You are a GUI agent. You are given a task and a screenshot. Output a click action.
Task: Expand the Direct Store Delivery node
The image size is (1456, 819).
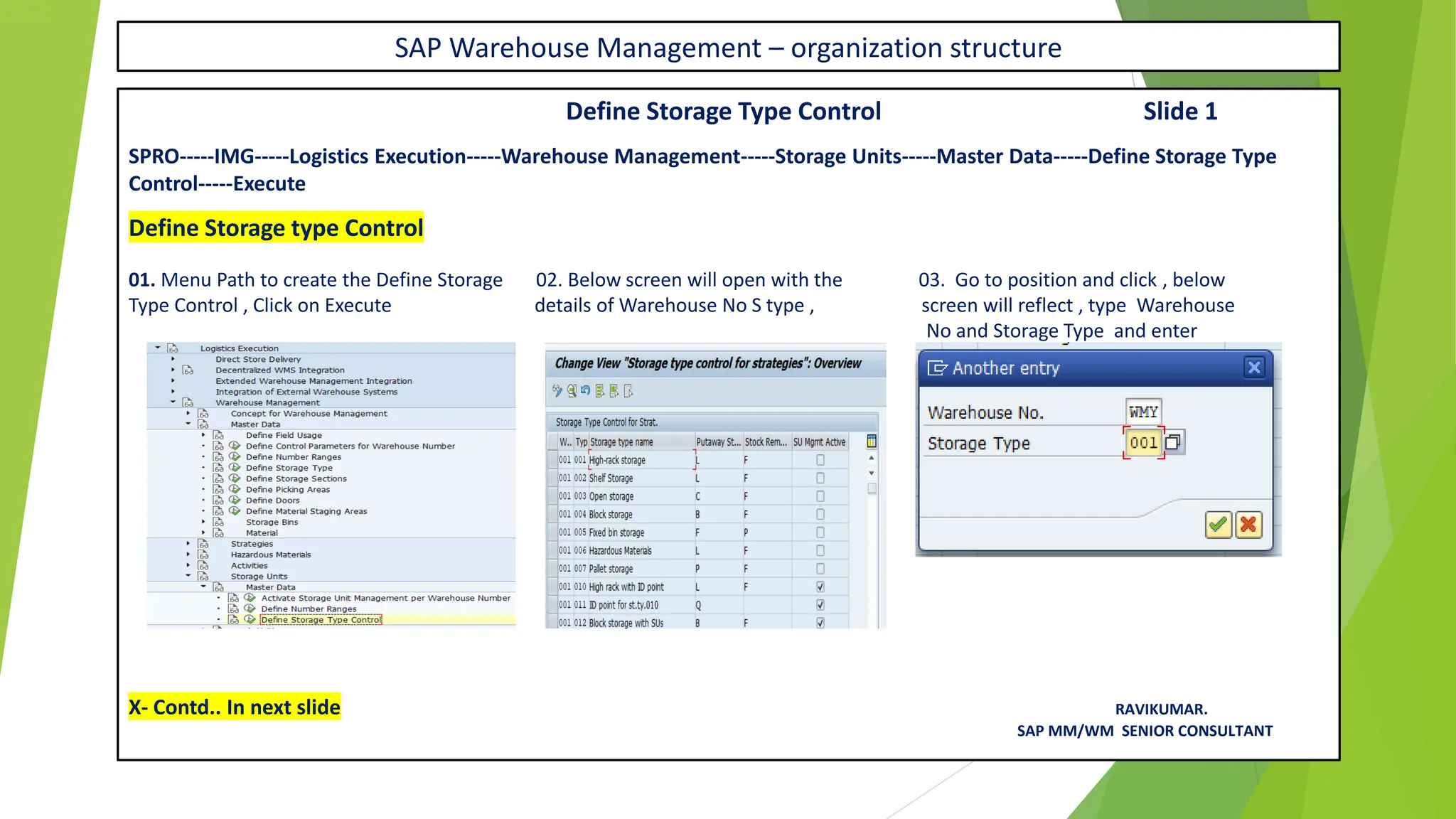(173, 359)
